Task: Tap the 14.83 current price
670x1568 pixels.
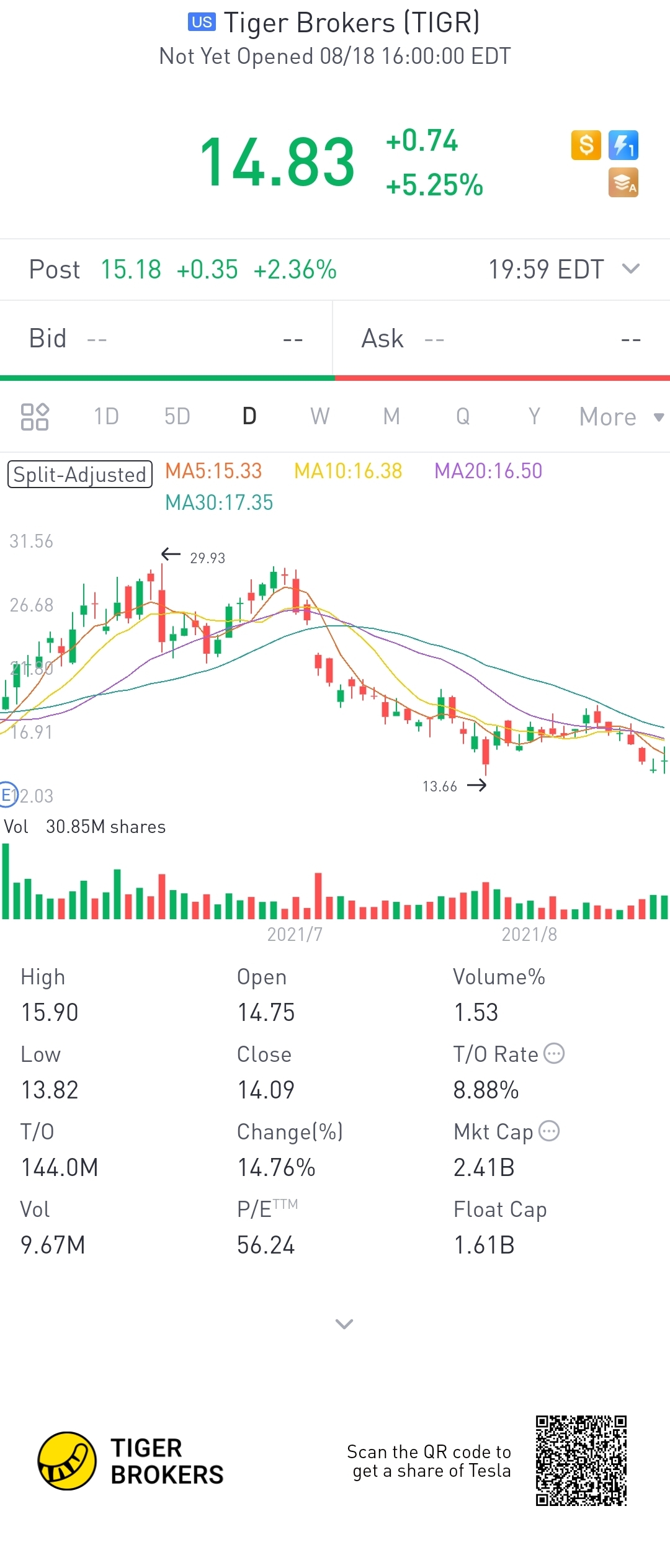Action: point(277,163)
